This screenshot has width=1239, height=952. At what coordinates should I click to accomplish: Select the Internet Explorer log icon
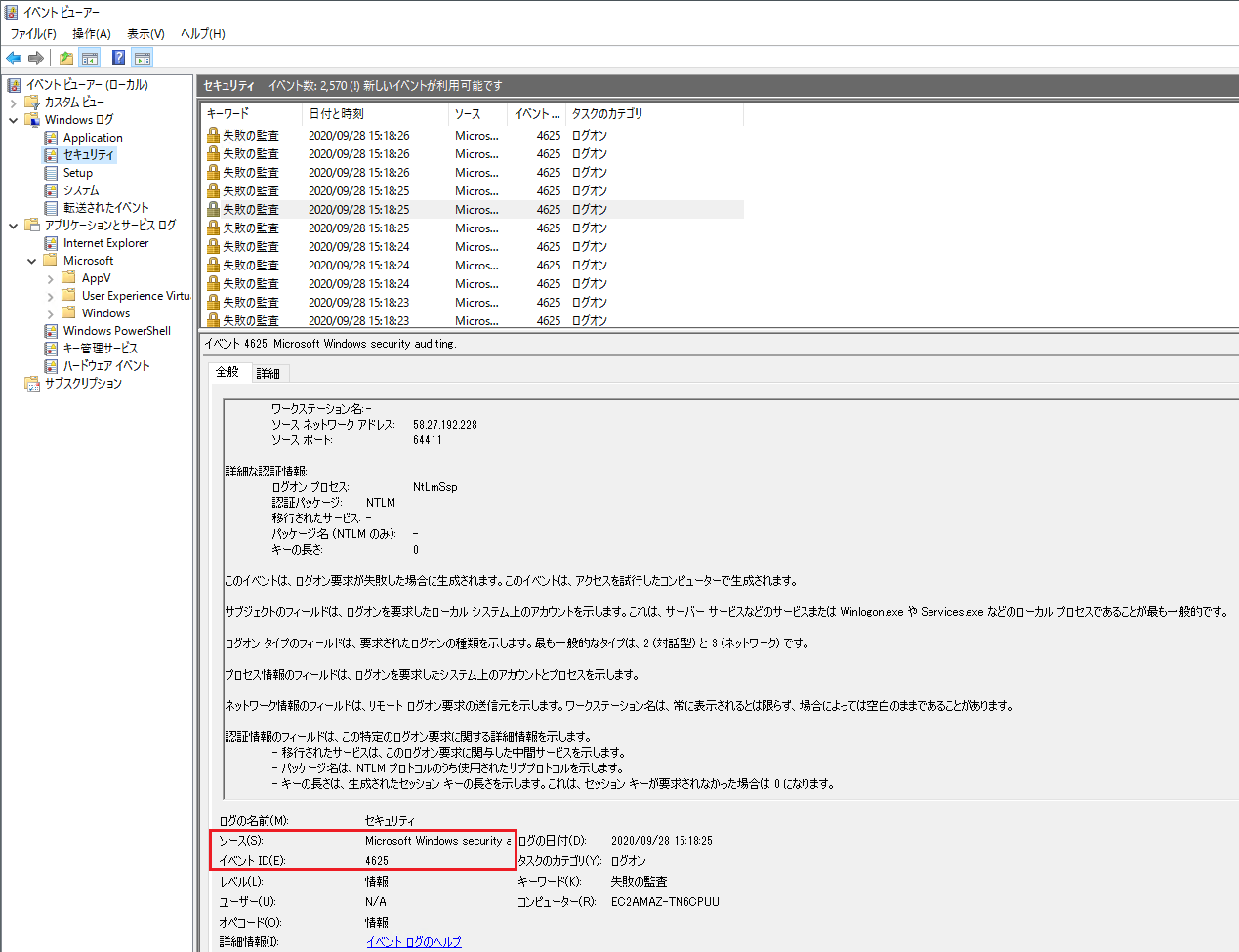51,243
